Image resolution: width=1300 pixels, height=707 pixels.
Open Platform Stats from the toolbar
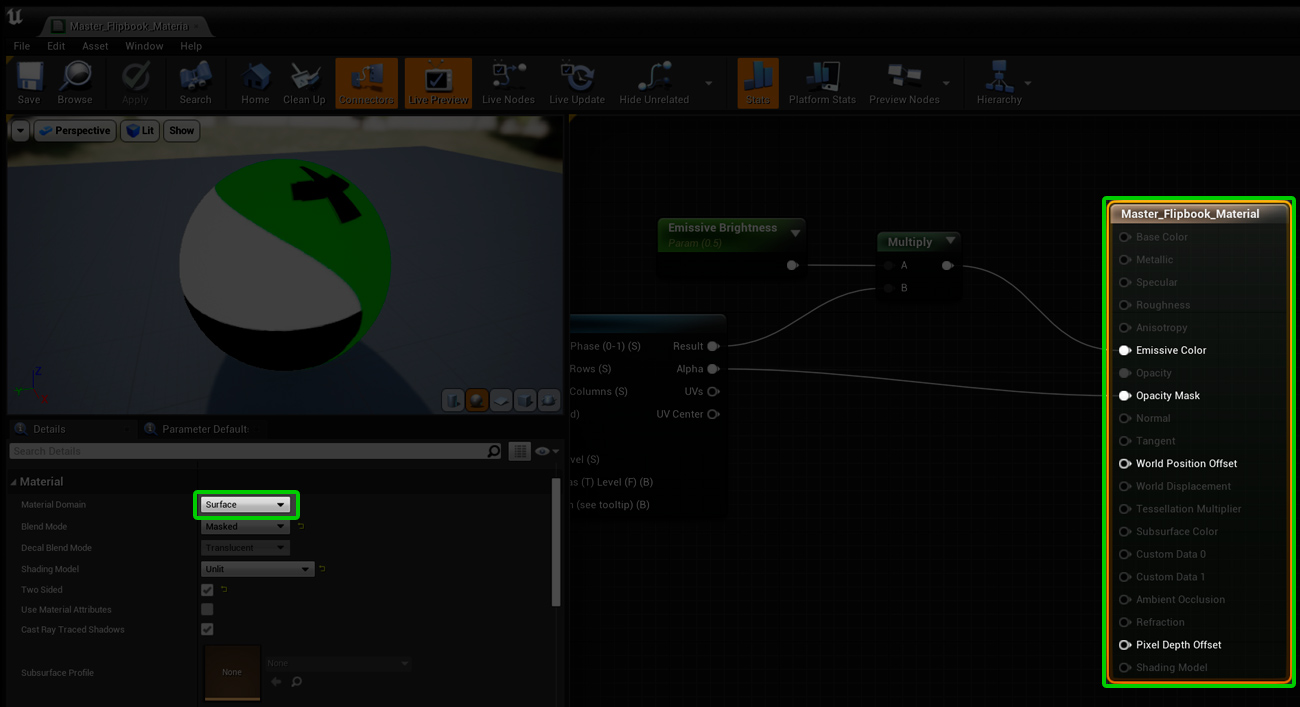(822, 83)
